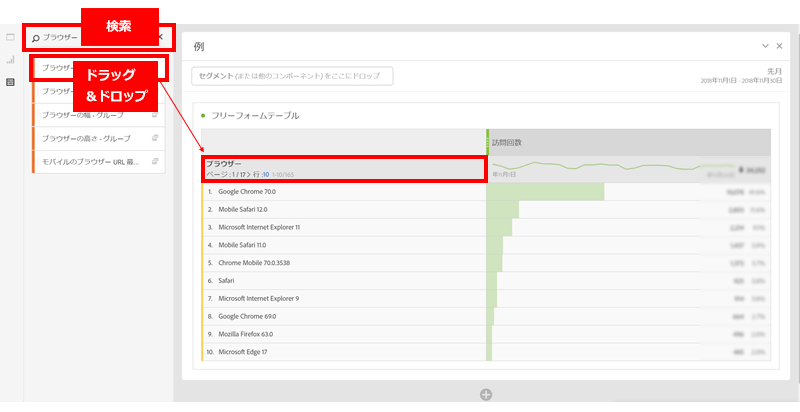
Task: Click the 訪問回数 sparkline trend cell
Action: pyautogui.click(x=629, y=169)
